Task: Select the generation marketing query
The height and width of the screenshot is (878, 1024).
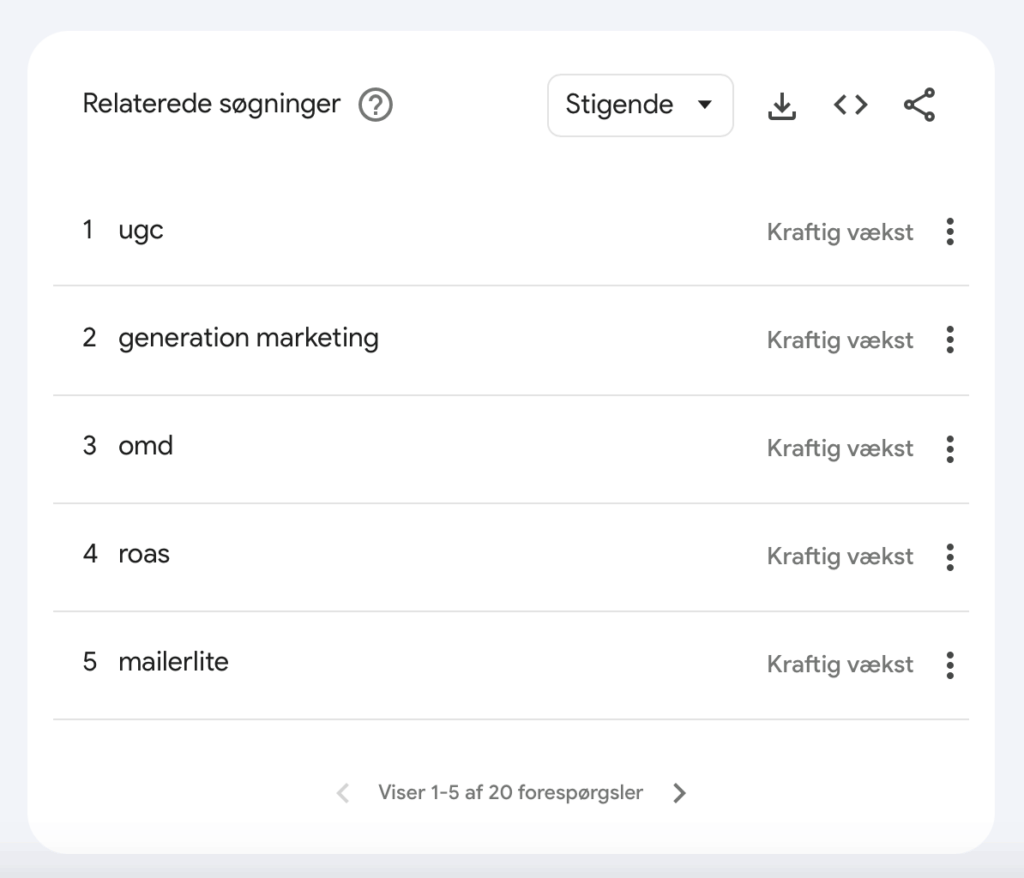Action: pyautogui.click(x=248, y=338)
